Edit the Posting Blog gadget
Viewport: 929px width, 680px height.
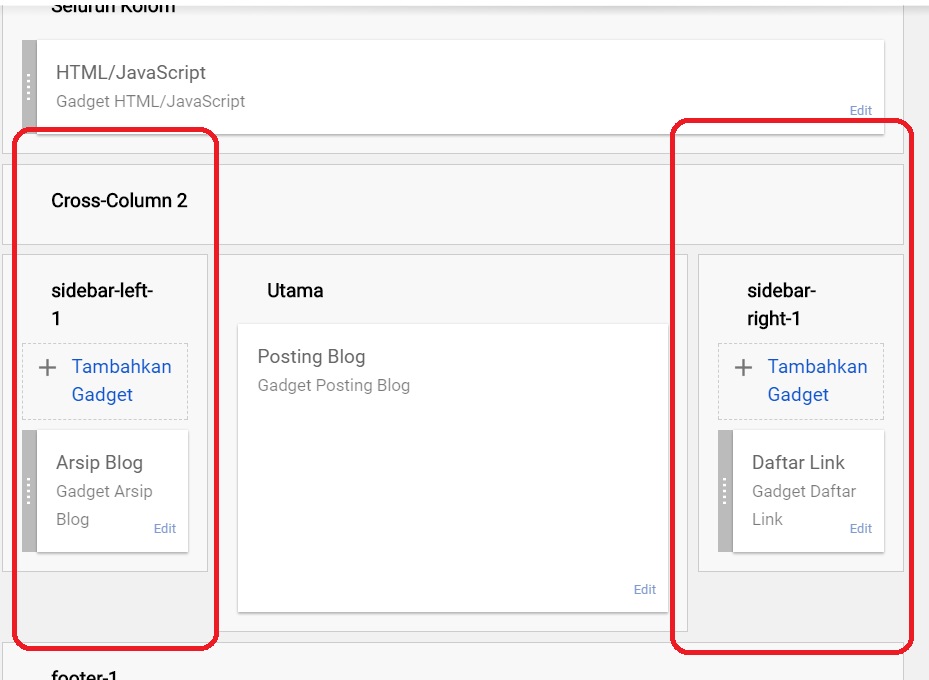point(645,590)
